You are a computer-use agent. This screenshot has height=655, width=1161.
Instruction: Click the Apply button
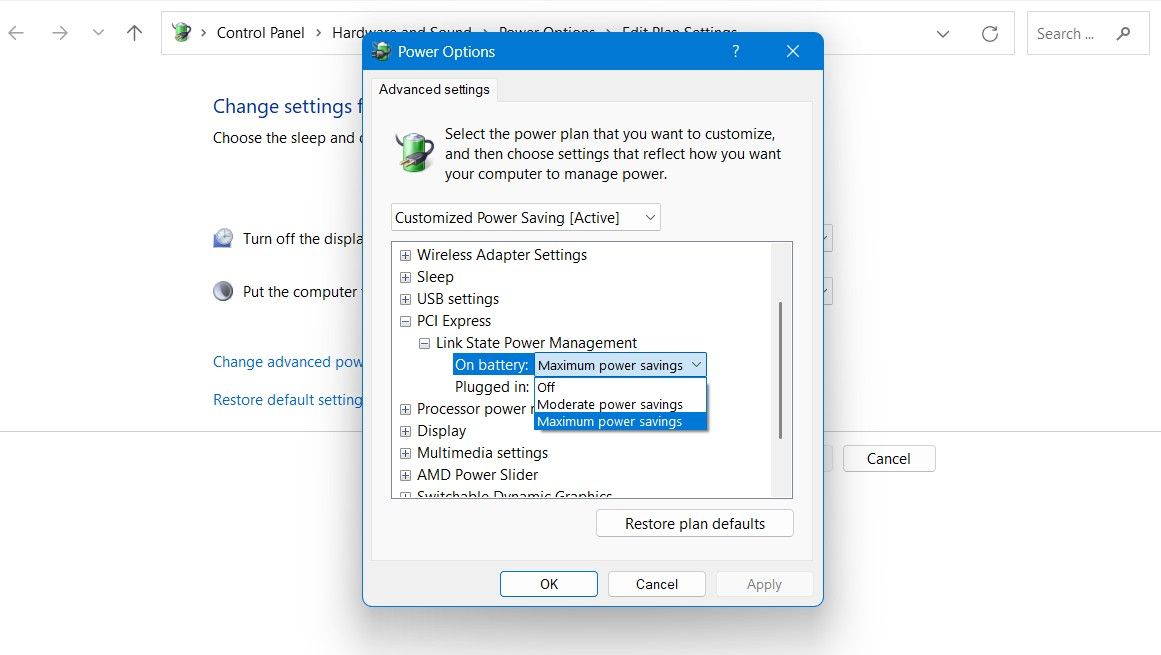tap(764, 584)
